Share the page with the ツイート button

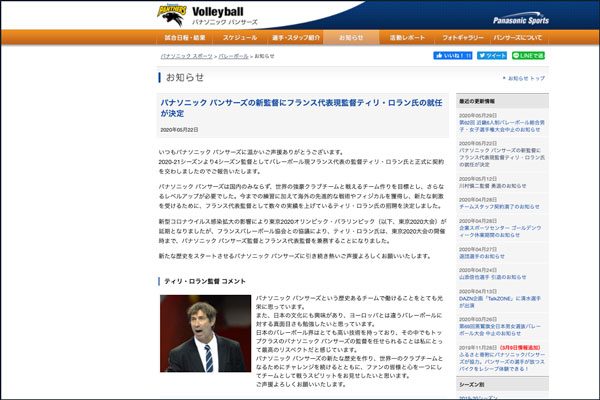(x=491, y=56)
